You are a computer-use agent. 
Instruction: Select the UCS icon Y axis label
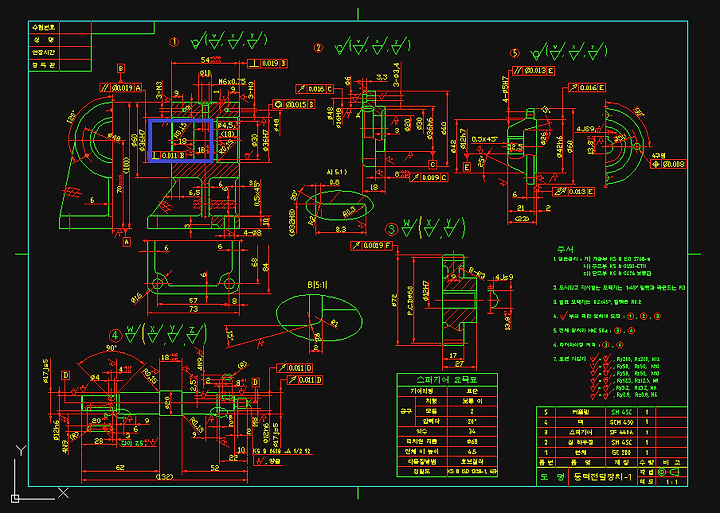[20, 451]
